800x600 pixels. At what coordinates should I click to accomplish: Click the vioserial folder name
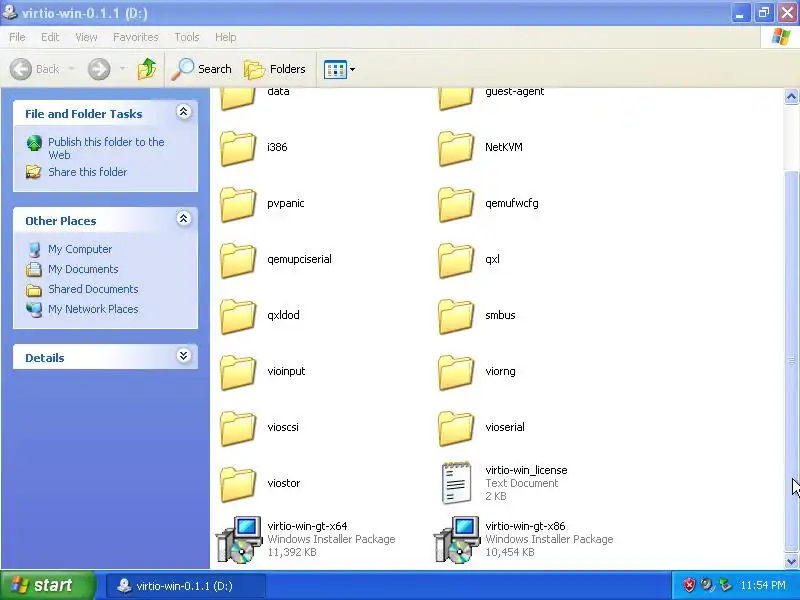pos(505,427)
